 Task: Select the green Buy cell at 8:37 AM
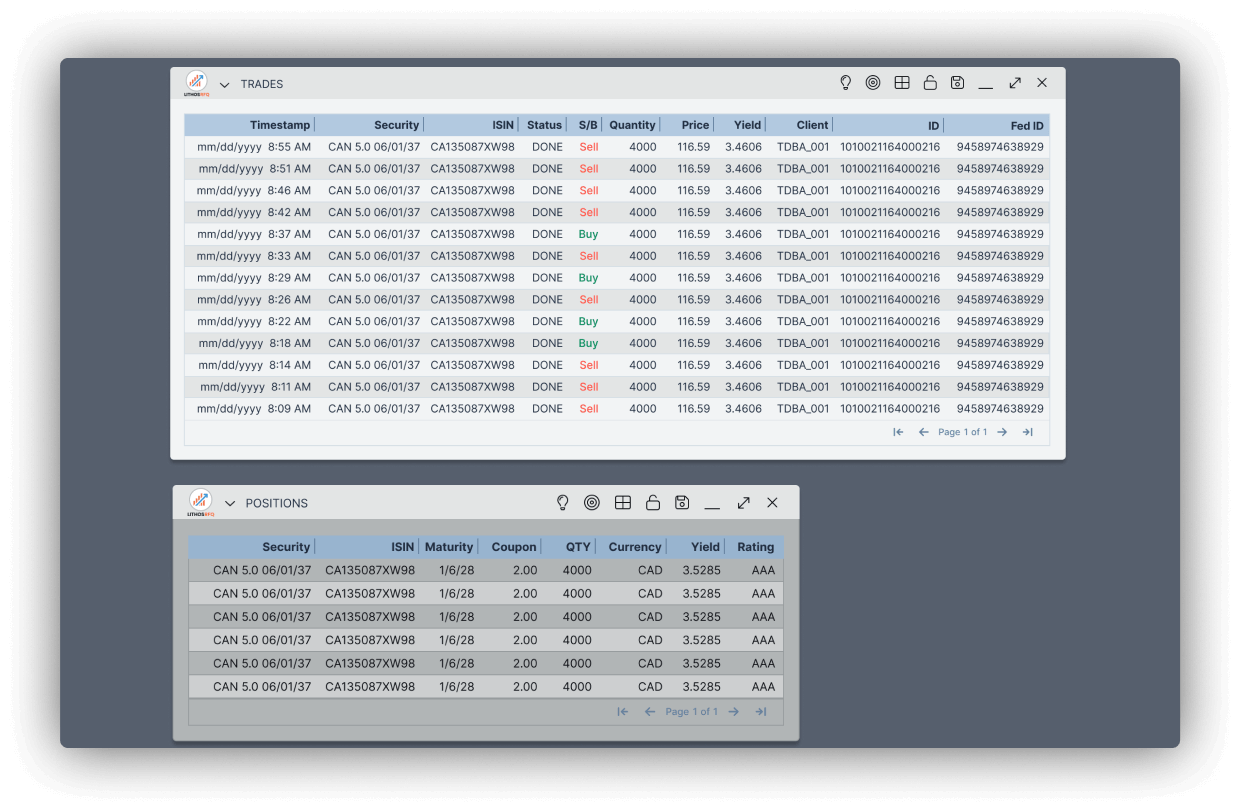(x=588, y=233)
